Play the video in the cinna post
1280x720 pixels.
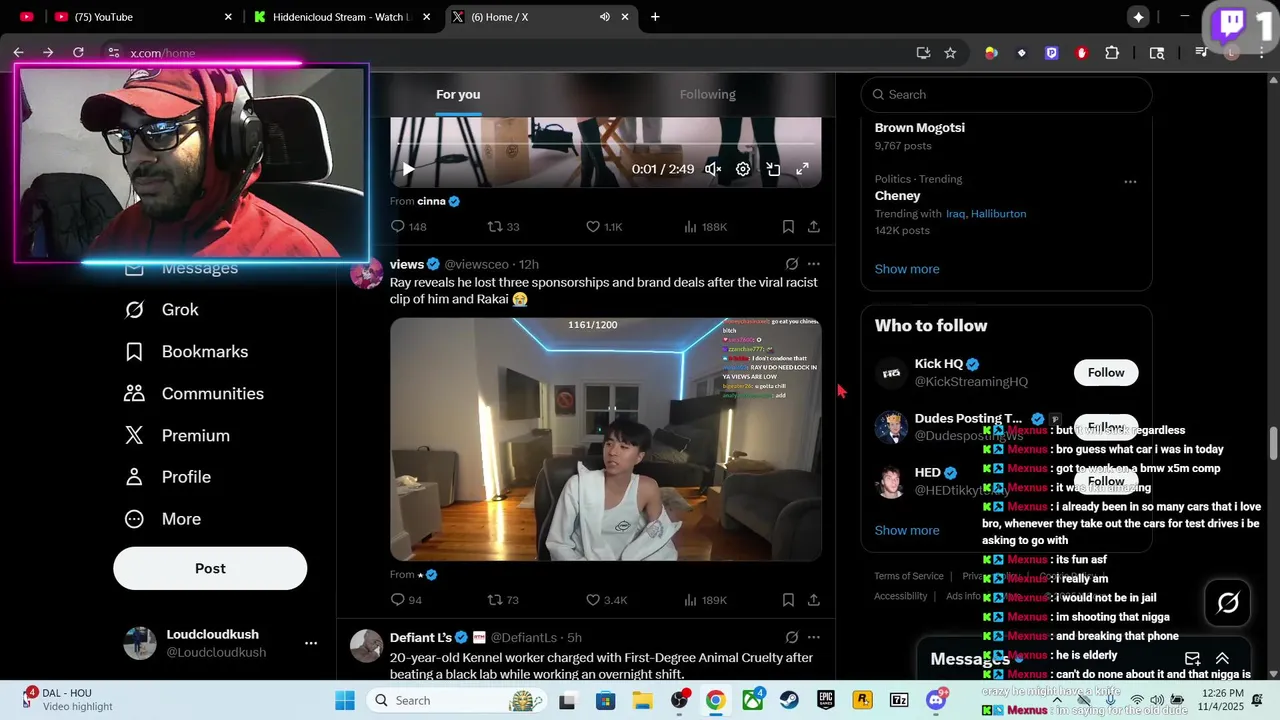pyautogui.click(x=408, y=169)
